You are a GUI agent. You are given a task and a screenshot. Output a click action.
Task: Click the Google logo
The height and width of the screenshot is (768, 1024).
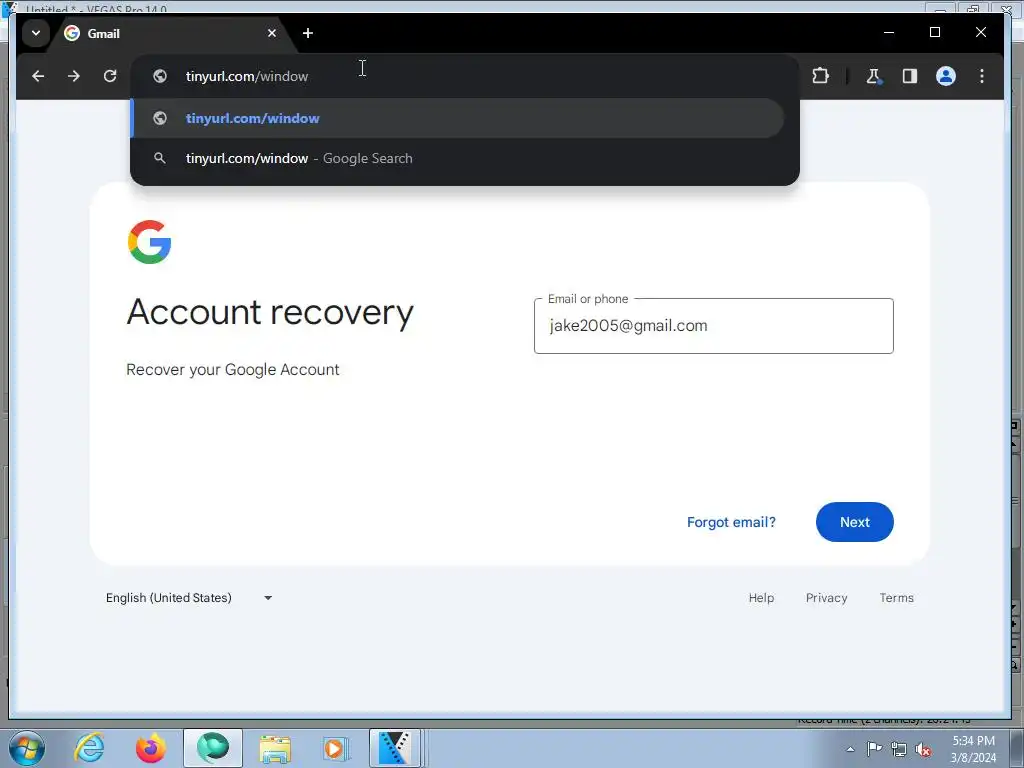tap(150, 242)
